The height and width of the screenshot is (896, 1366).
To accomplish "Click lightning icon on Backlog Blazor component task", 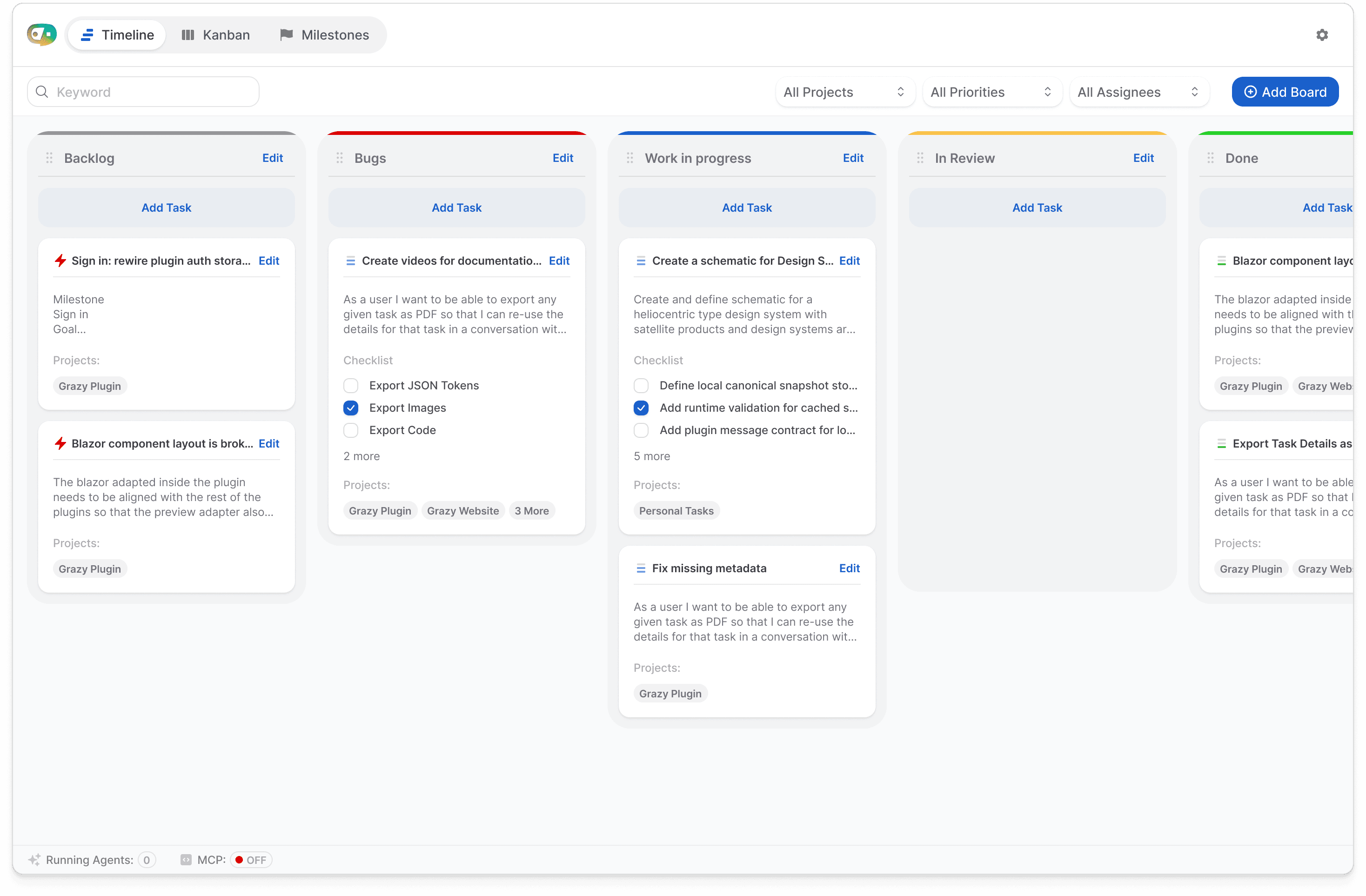I will click(x=60, y=444).
